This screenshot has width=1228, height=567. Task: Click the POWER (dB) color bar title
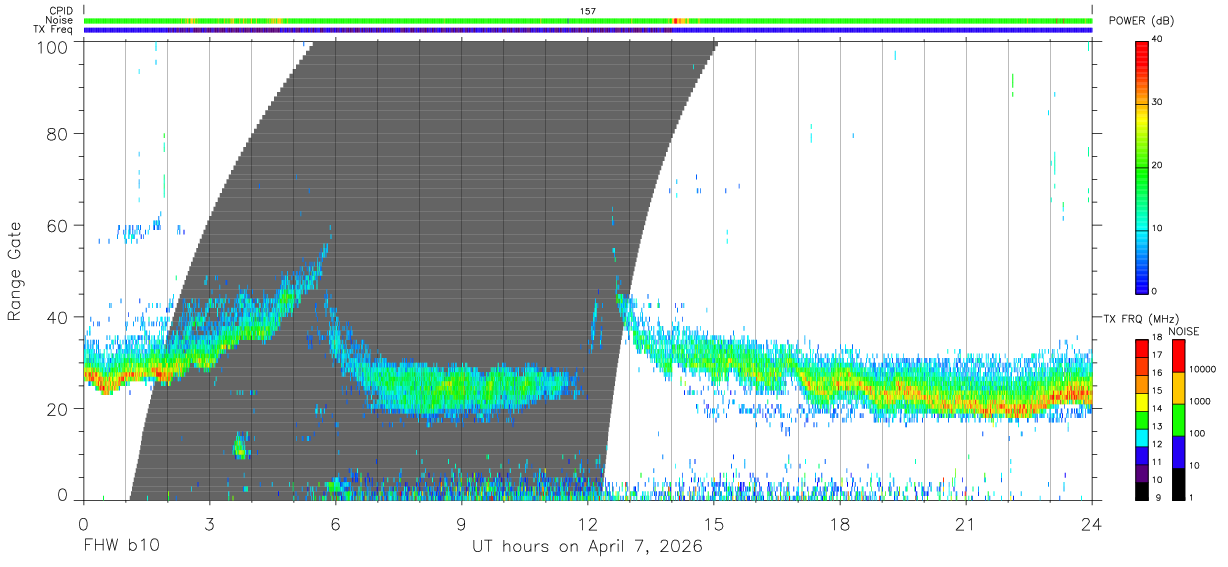pyautogui.click(x=1143, y=21)
